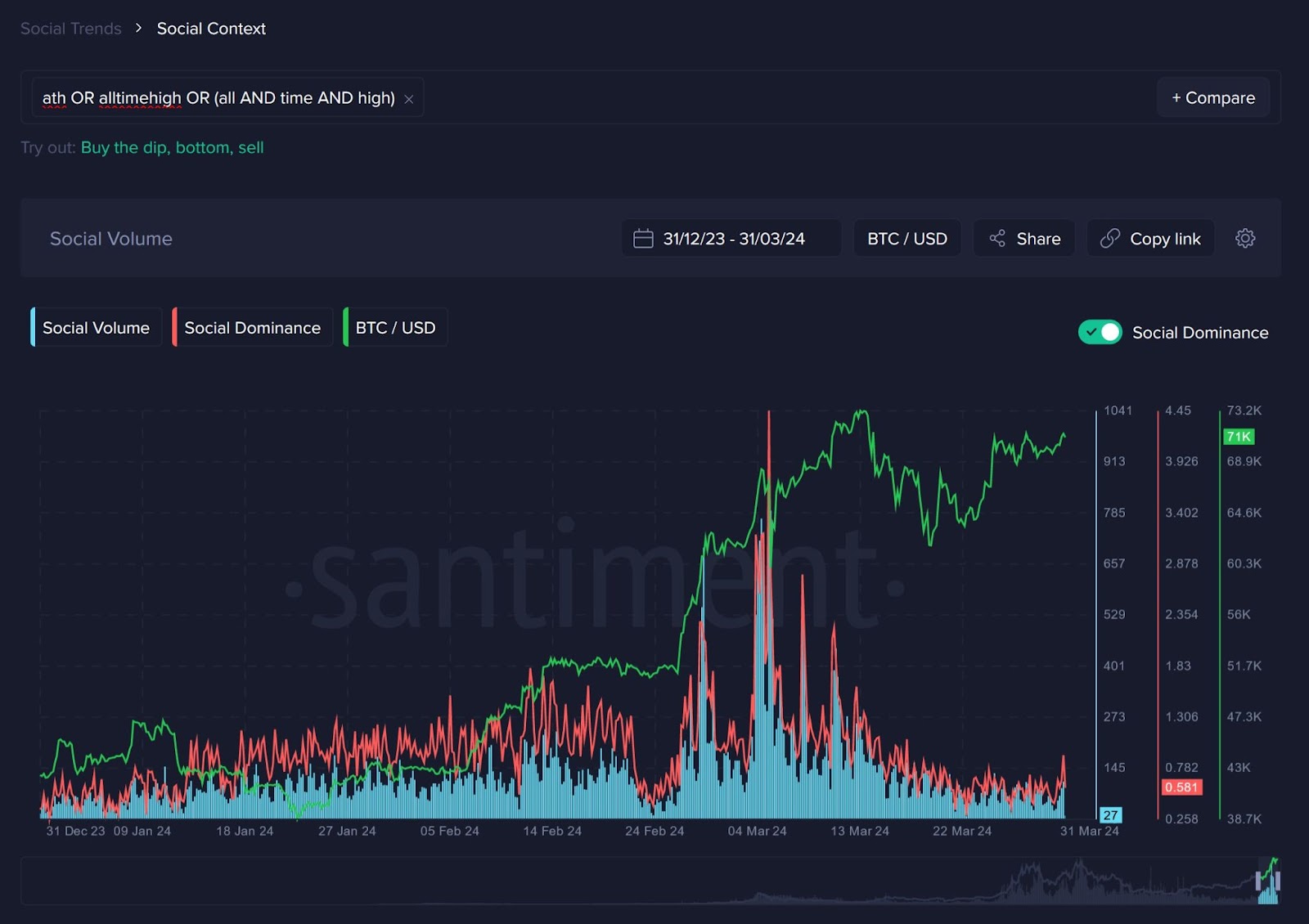The image size is (1309, 924).
Task: Click the 38.7K price axis value
Action: pyautogui.click(x=1244, y=819)
